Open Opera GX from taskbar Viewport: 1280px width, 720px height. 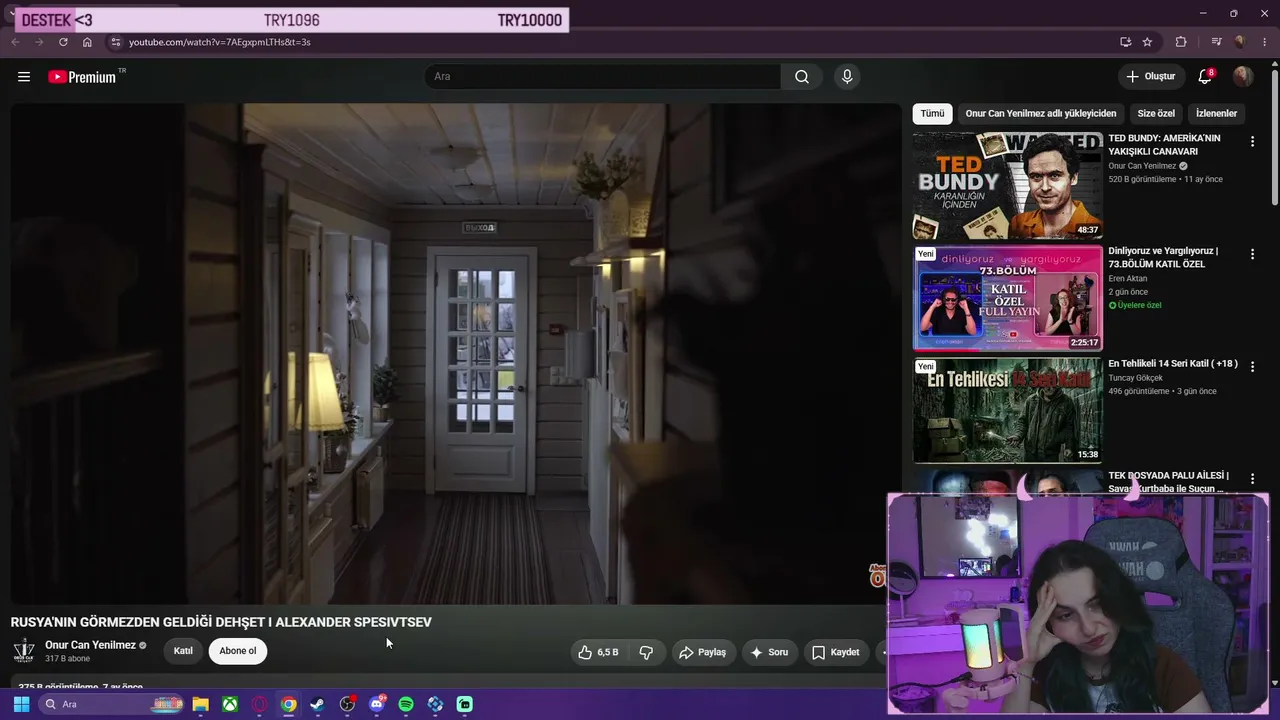(260, 704)
